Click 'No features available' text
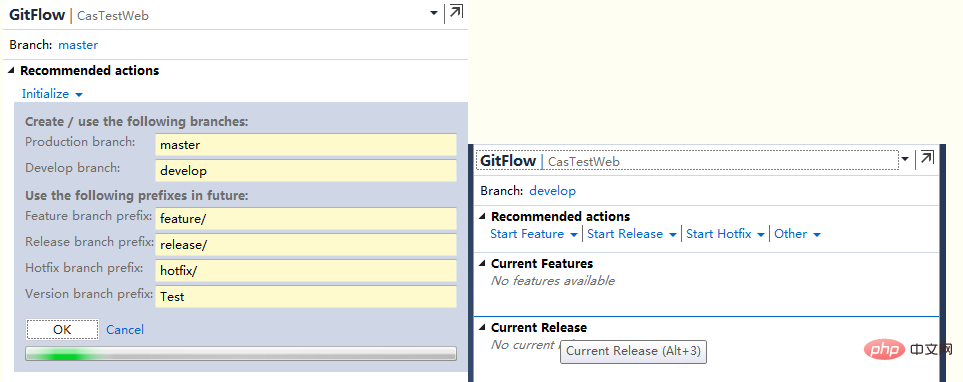963x382 pixels. pyautogui.click(x=553, y=281)
